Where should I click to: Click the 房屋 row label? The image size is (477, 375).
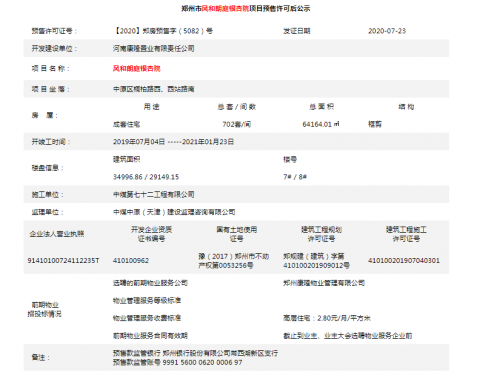45,116
